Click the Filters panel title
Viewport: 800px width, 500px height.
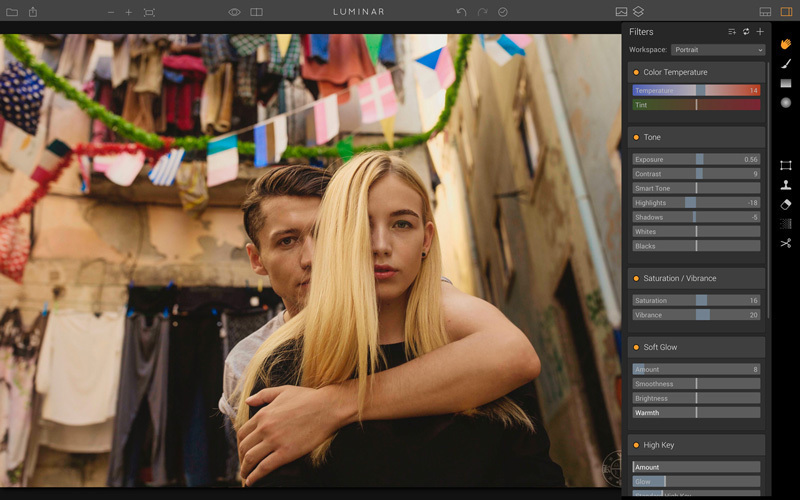(x=641, y=32)
